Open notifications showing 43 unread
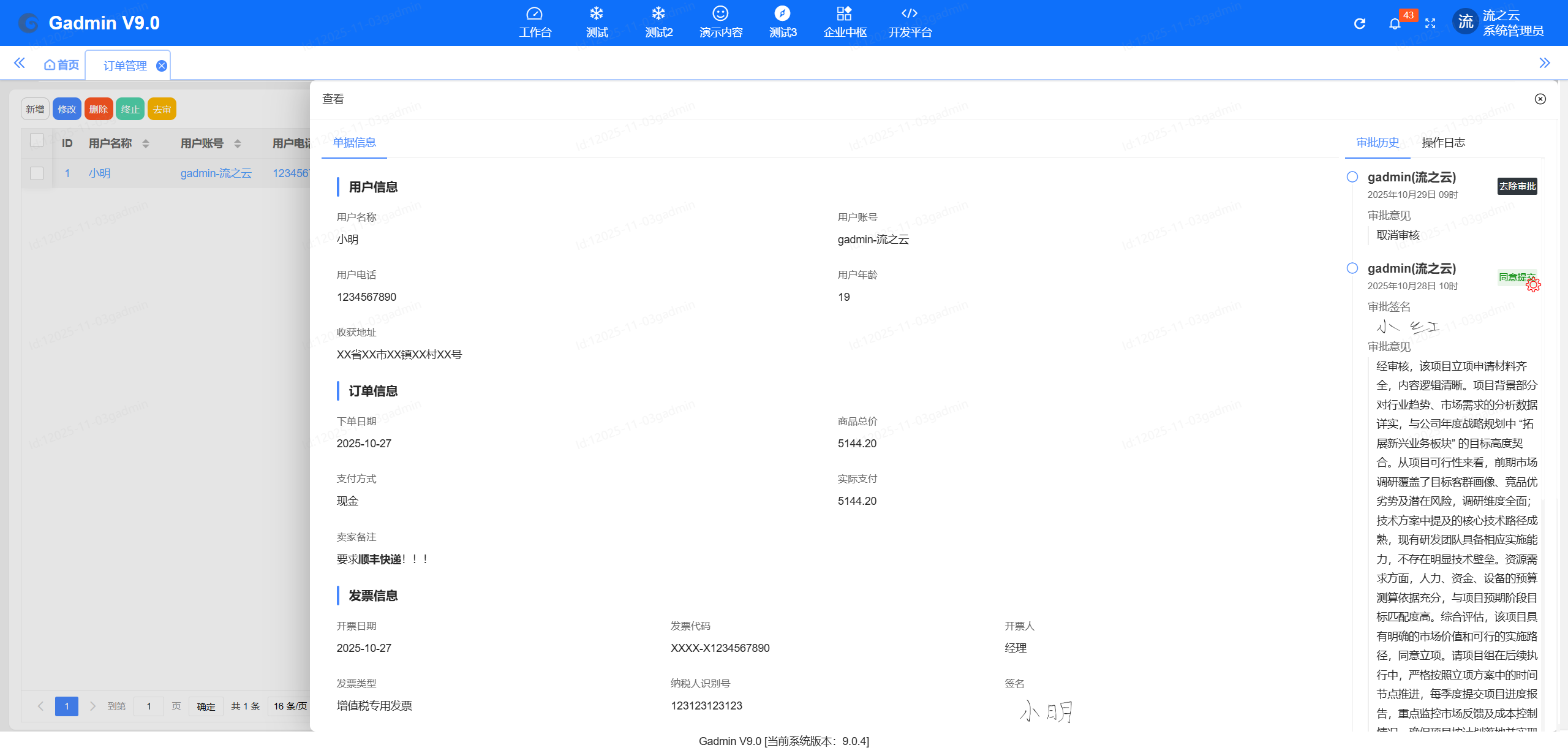Screen dimensions: 1568x753 click(x=1395, y=24)
